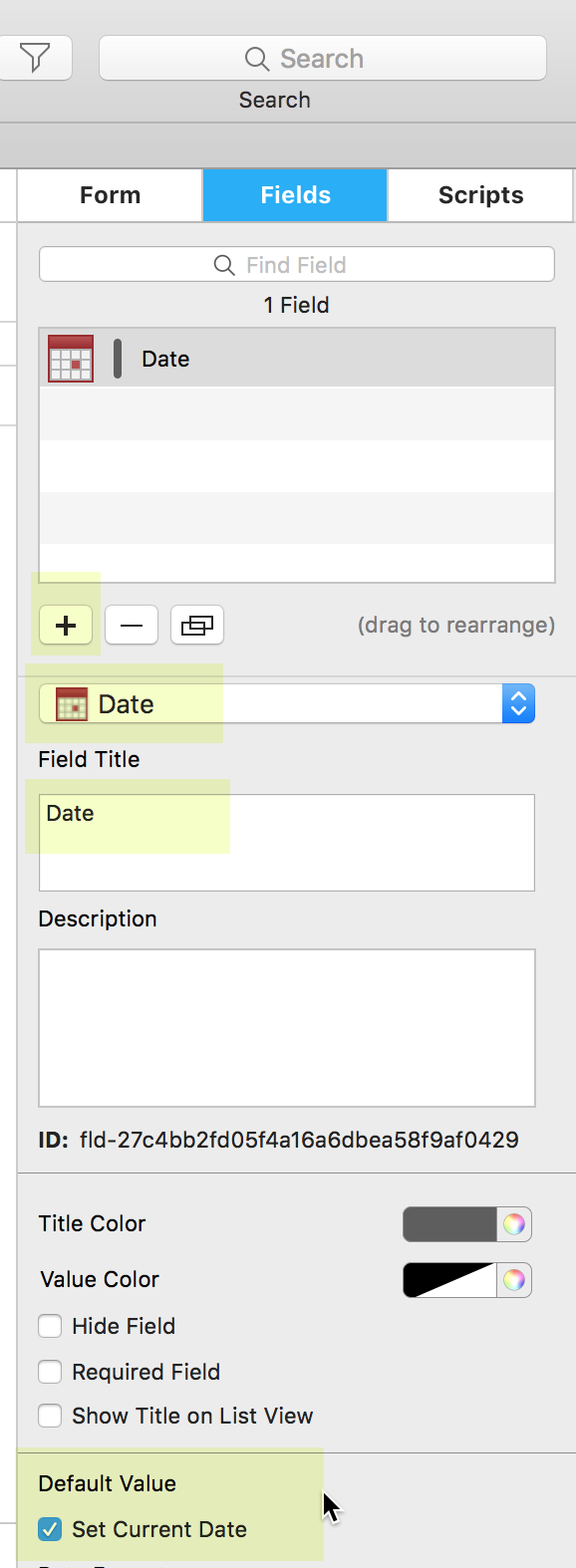Click the plus button to add field
Viewport: 576px width, 1568px height.
pos(66,626)
